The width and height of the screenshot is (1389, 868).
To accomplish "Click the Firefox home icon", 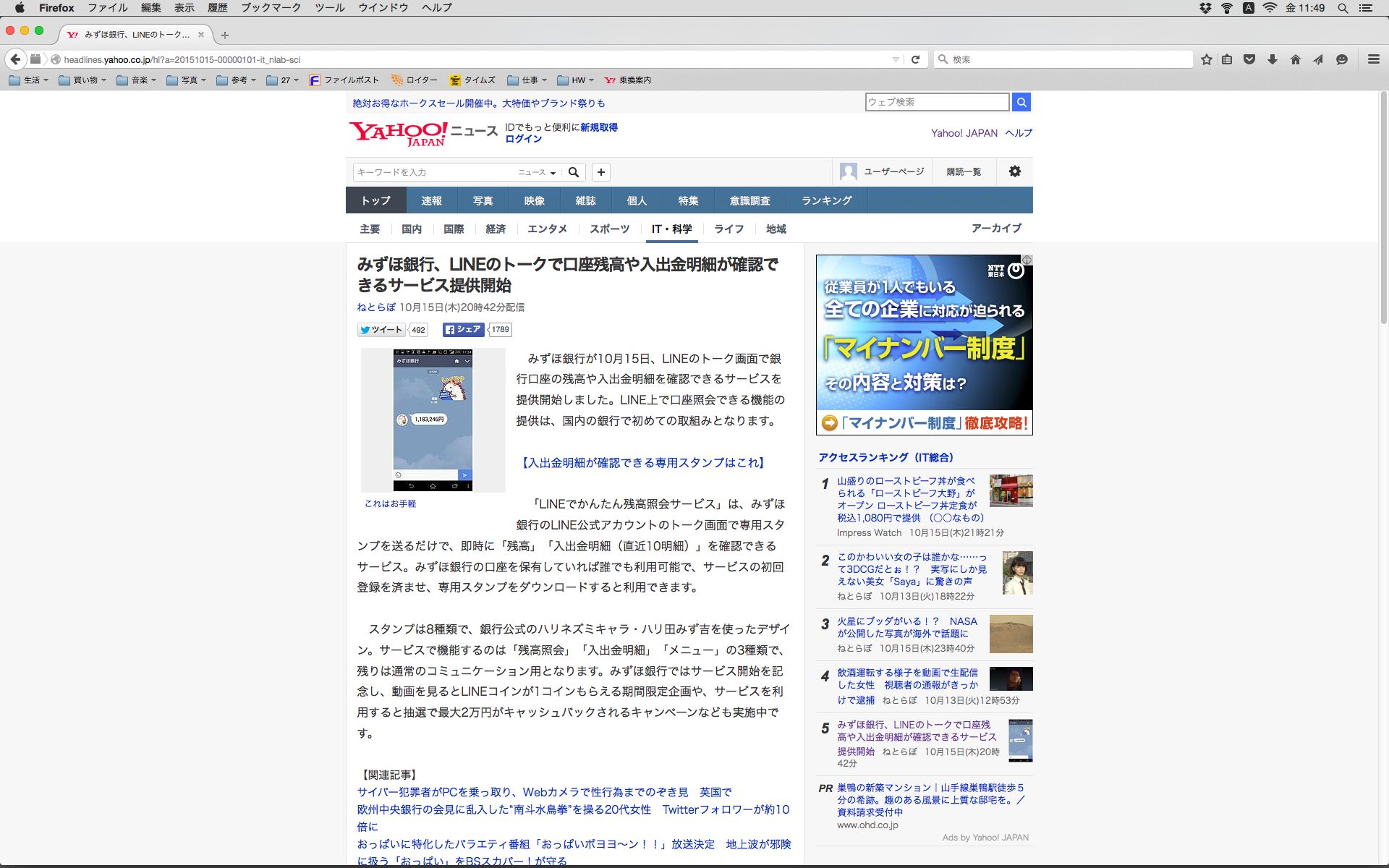I will click(1295, 59).
